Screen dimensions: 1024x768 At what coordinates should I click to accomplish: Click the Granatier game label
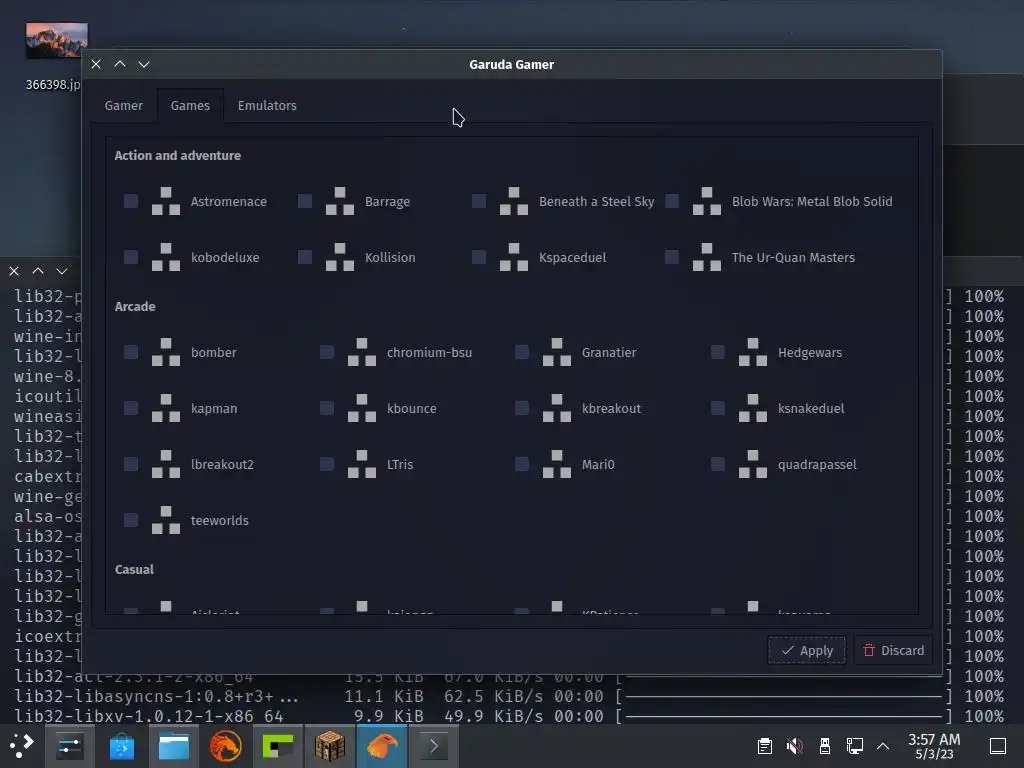pos(609,352)
